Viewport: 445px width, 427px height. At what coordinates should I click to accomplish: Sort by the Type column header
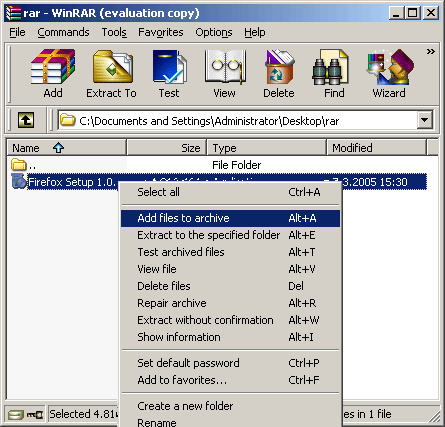[267, 148]
